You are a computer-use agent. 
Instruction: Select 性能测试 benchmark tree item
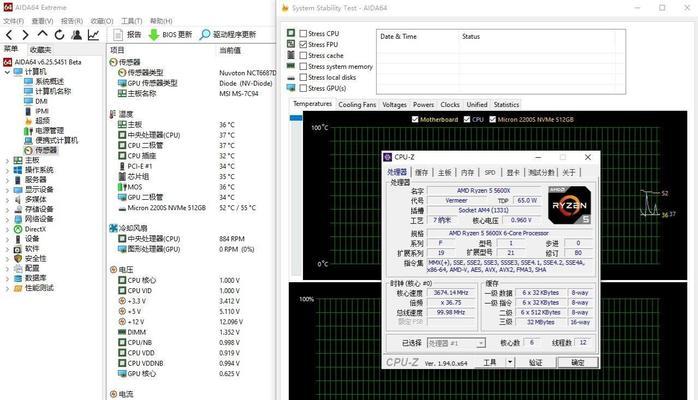coord(39,288)
